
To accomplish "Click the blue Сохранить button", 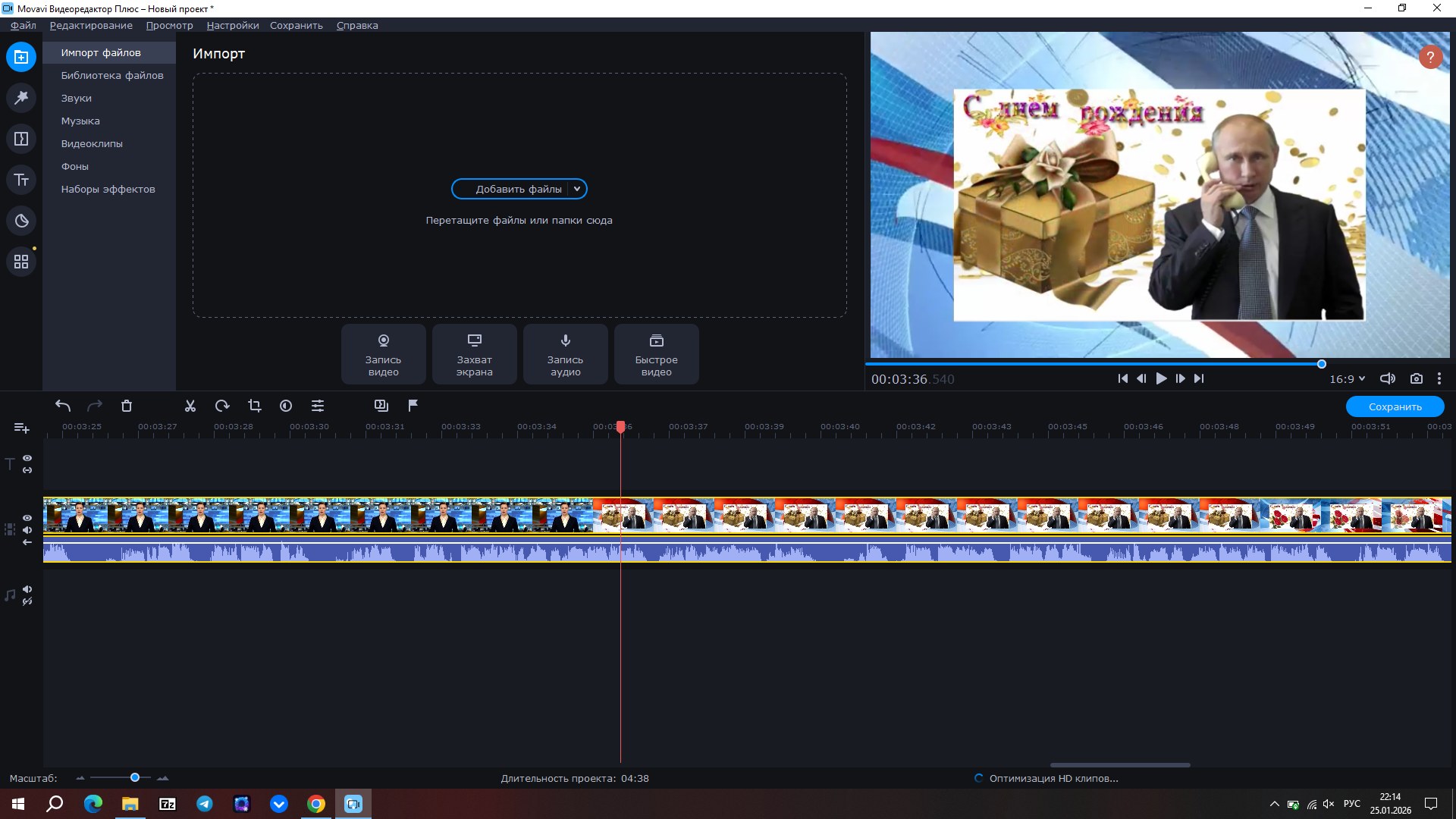I will tap(1395, 406).
